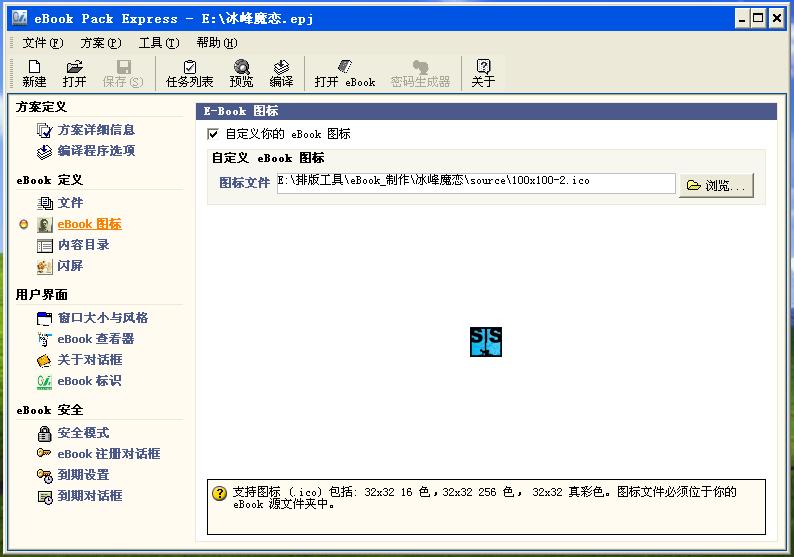Click the SIS icon preview image
This screenshot has width=794, height=557.
click(486, 342)
